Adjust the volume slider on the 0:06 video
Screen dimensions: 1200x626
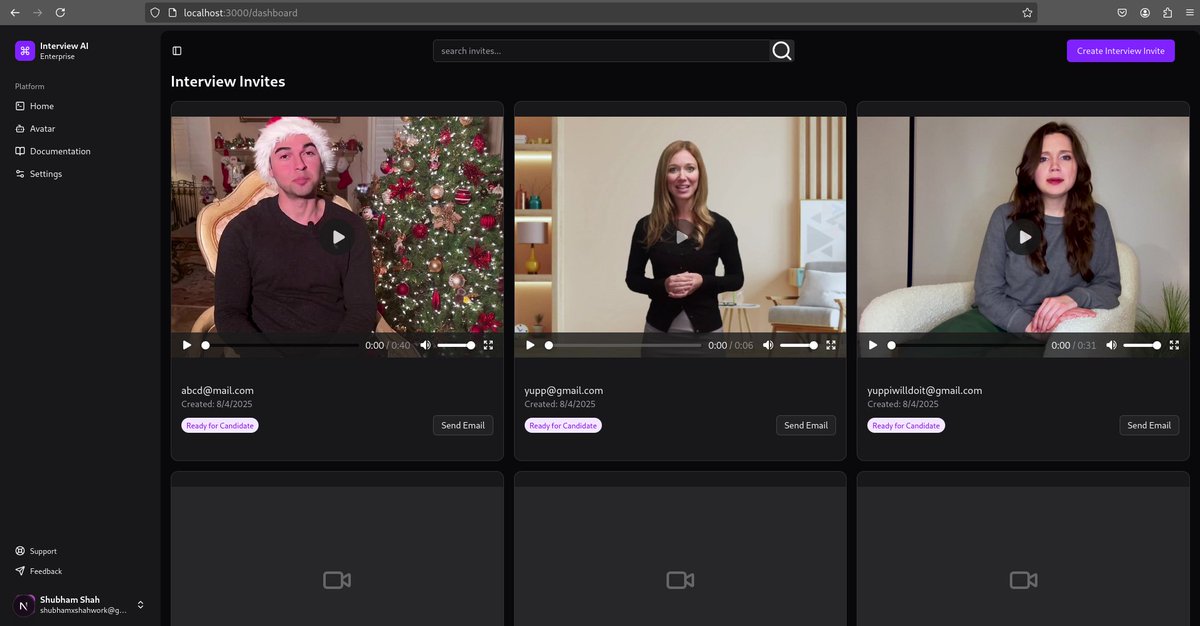(799, 345)
